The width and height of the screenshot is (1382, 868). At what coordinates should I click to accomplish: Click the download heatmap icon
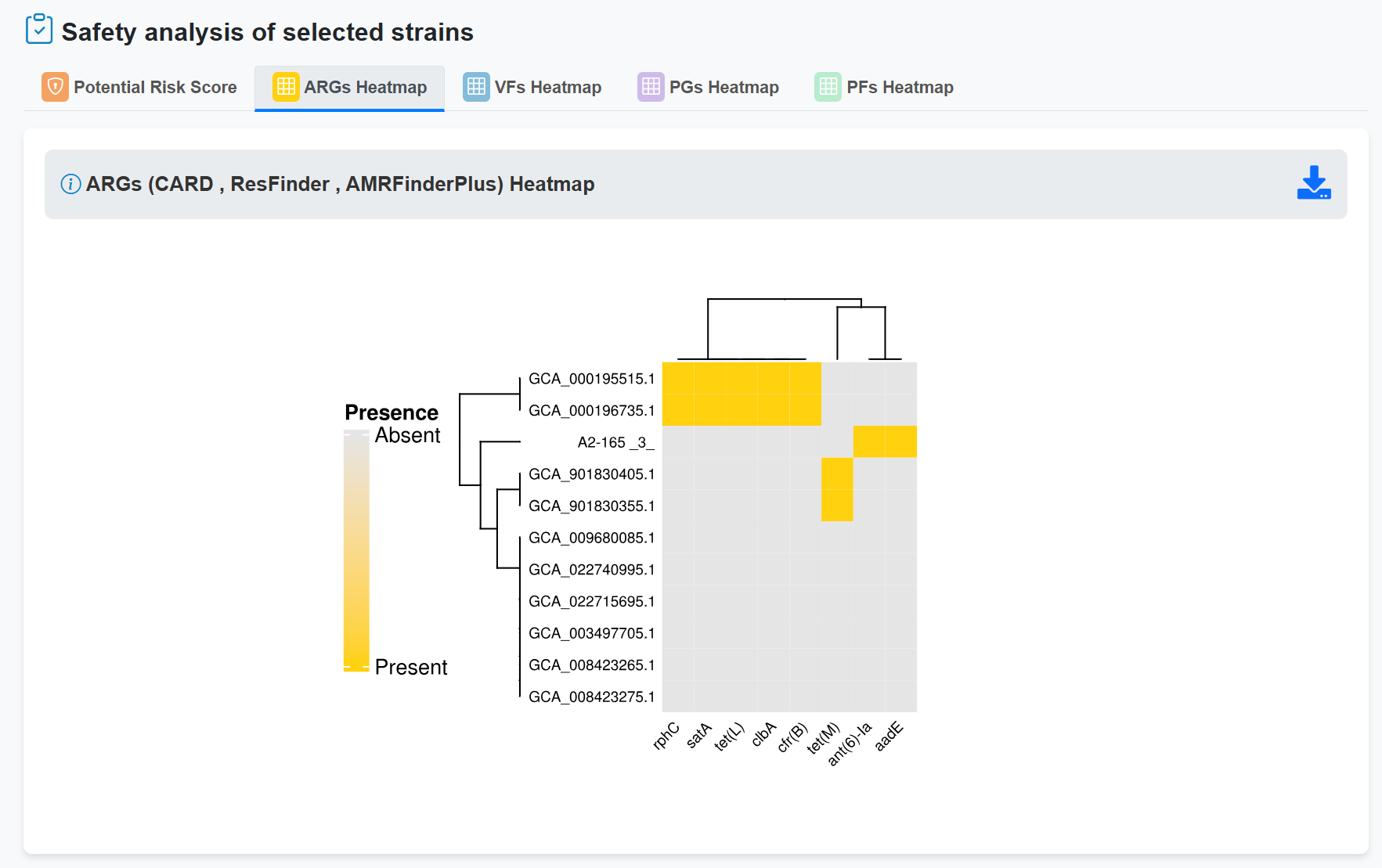(1313, 183)
